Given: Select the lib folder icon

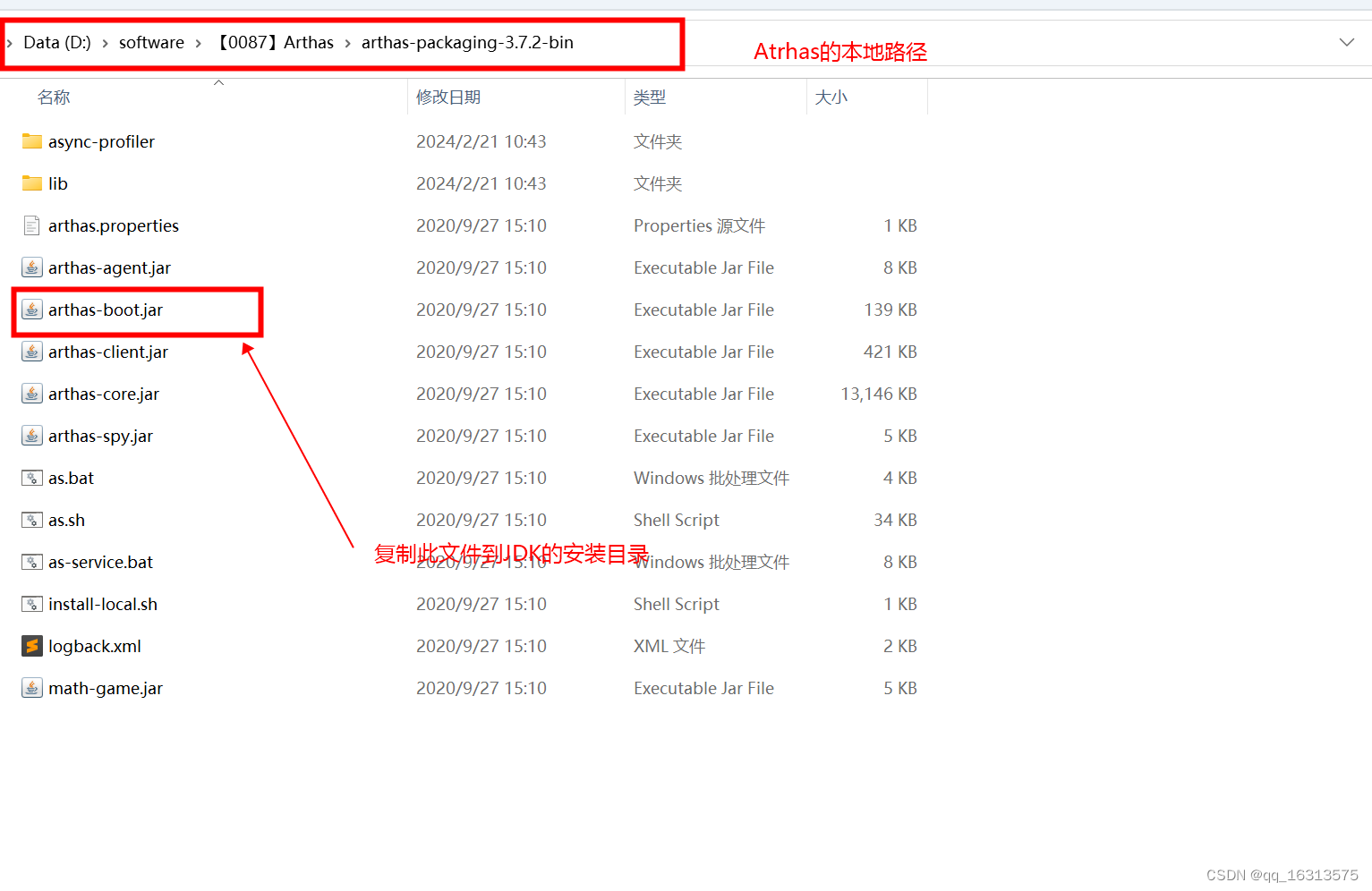Looking at the screenshot, I should (32, 182).
